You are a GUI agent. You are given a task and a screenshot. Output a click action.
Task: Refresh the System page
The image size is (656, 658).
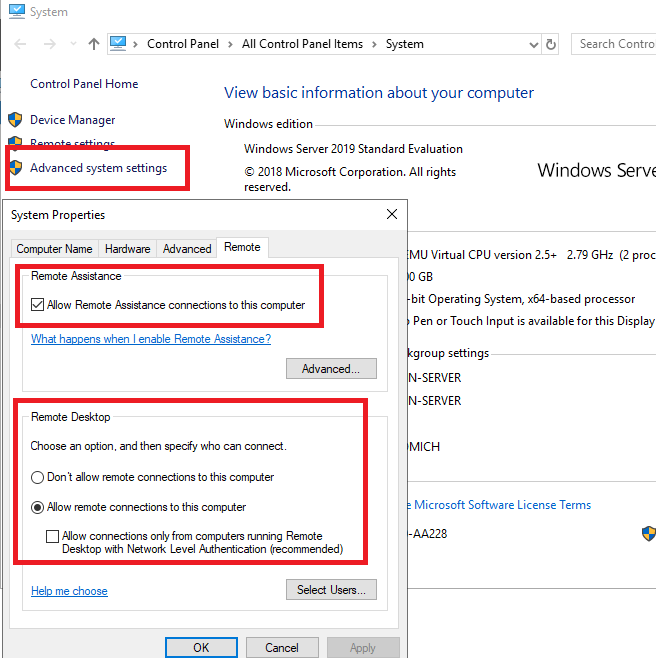[x=551, y=44]
